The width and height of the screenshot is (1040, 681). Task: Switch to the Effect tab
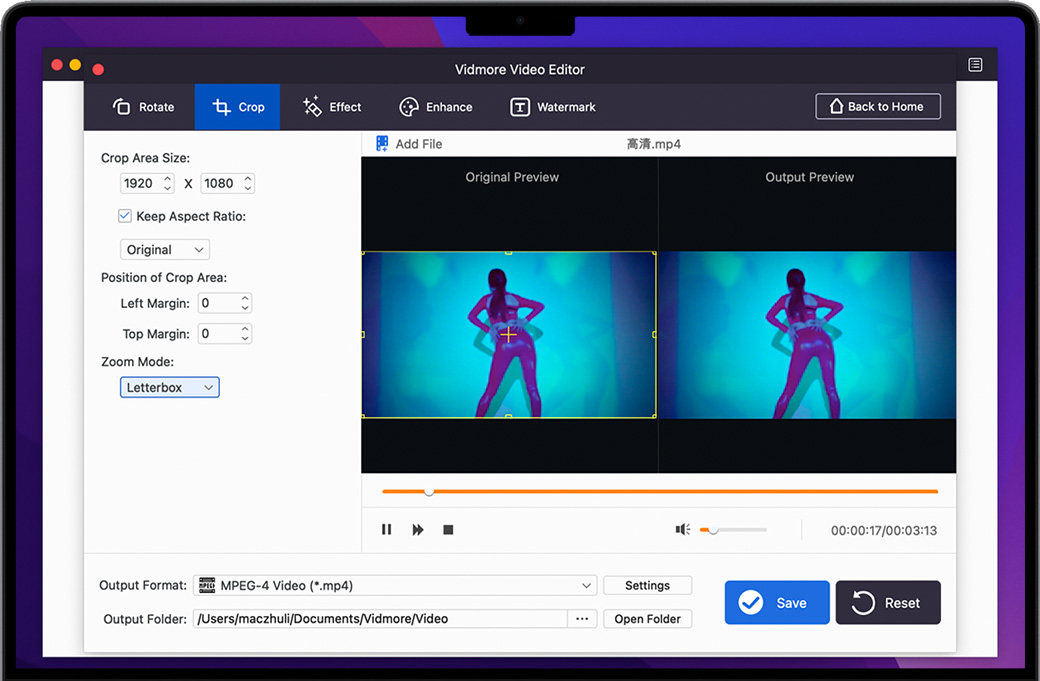tap(332, 107)
